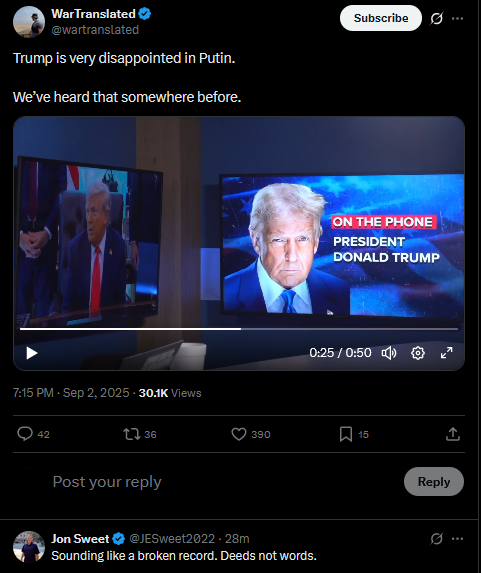Expand video to fullscreen
The width and height of the screenshot is (481, 573).
[446, 353]
